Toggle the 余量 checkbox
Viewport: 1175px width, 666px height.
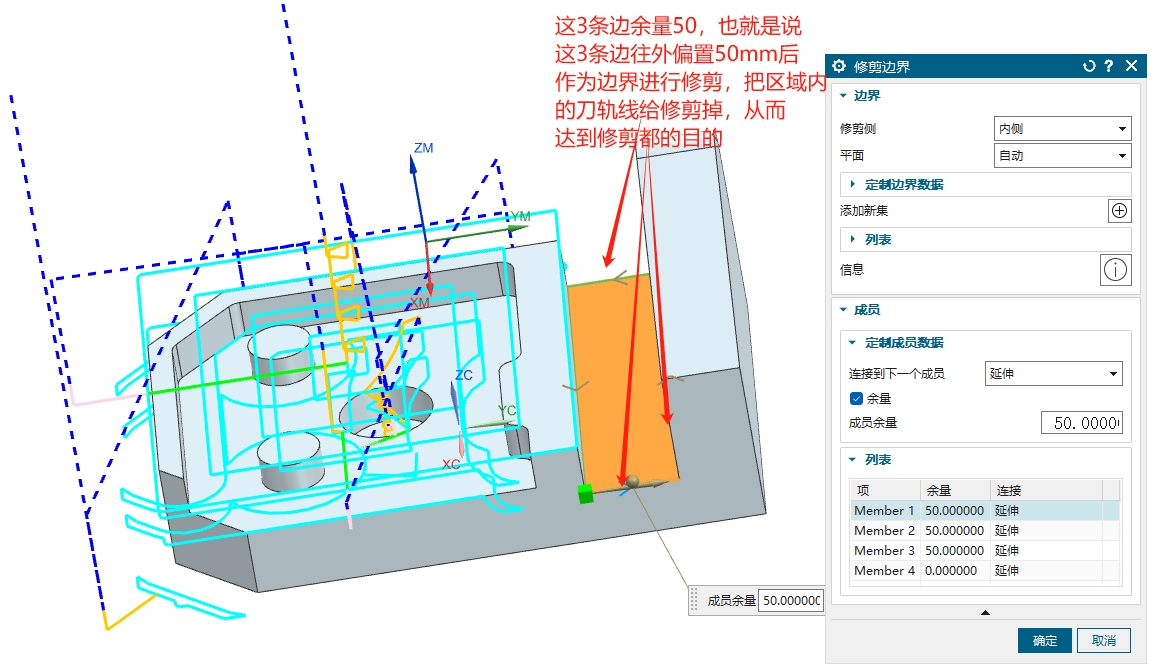click(856, 398)
